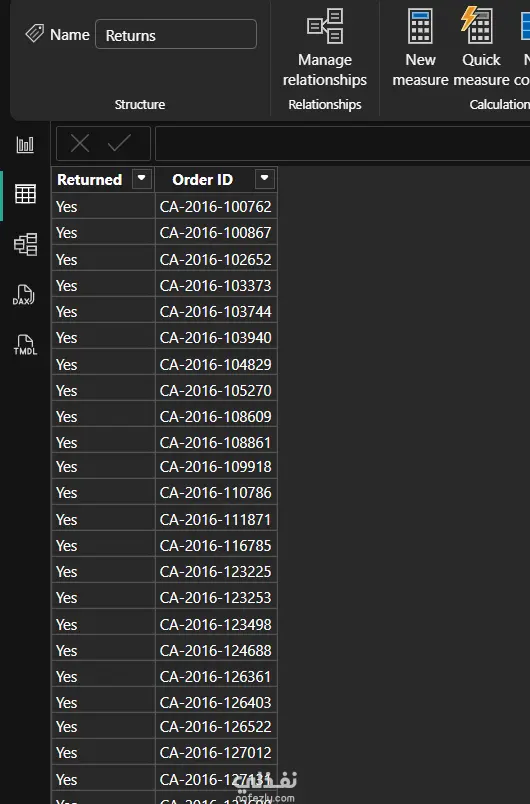
Task: Open DAX query view icon
Action: click(24, 295)
